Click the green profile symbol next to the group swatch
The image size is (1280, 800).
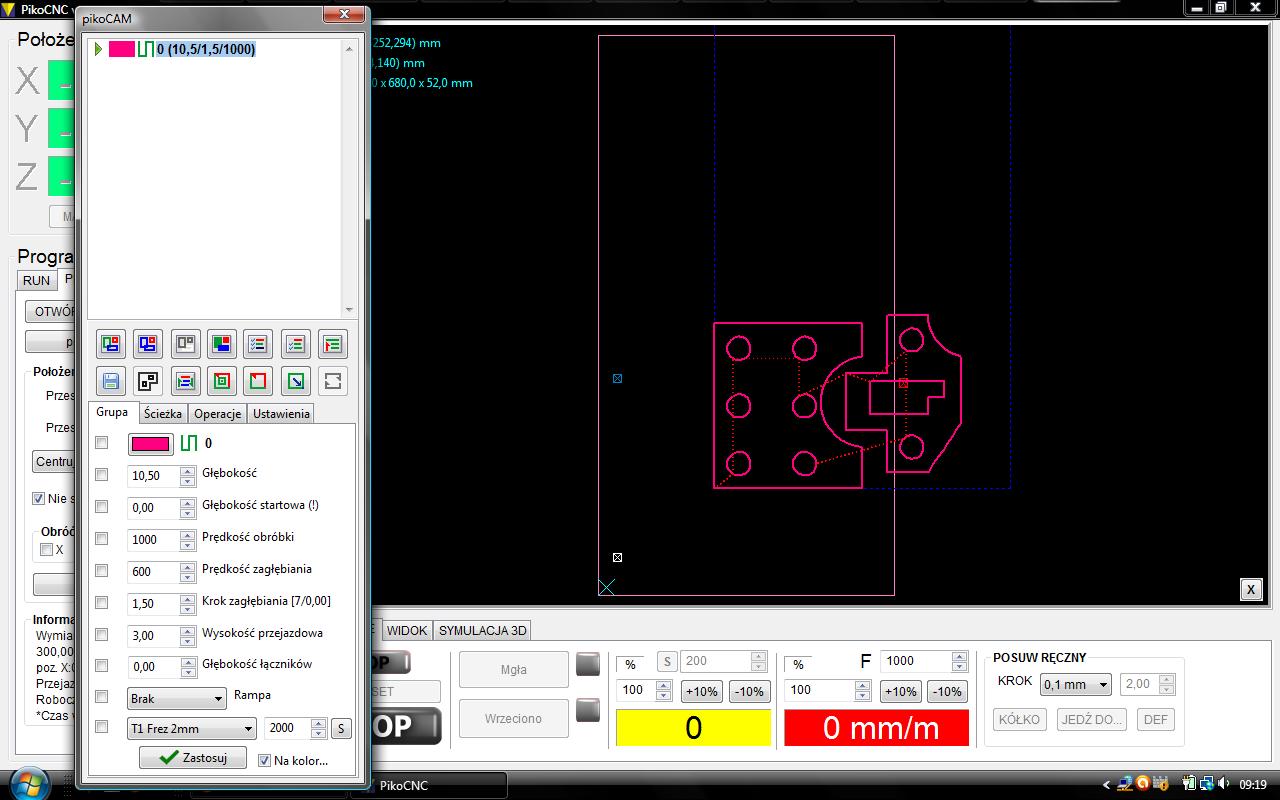click(x=189, y=443)
